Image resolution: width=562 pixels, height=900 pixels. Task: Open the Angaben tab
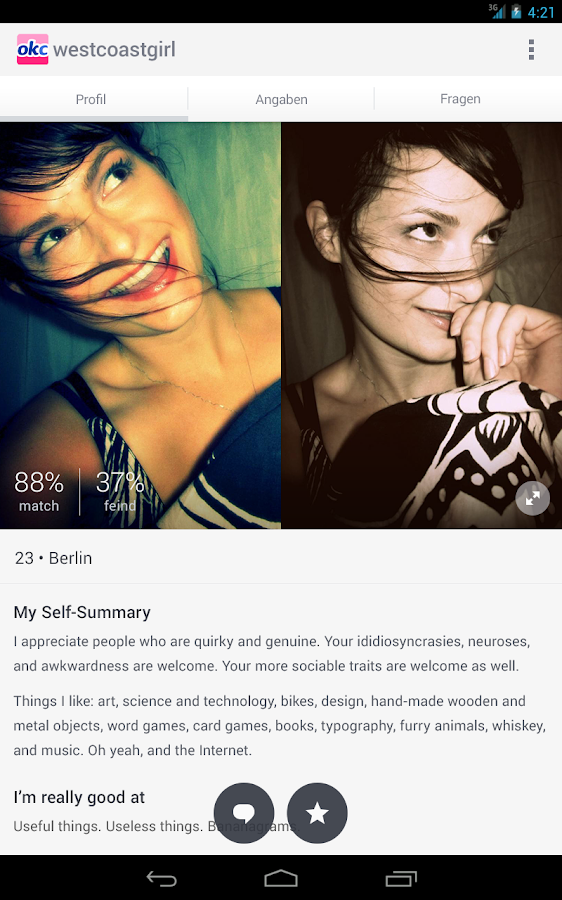coord(281,99)
